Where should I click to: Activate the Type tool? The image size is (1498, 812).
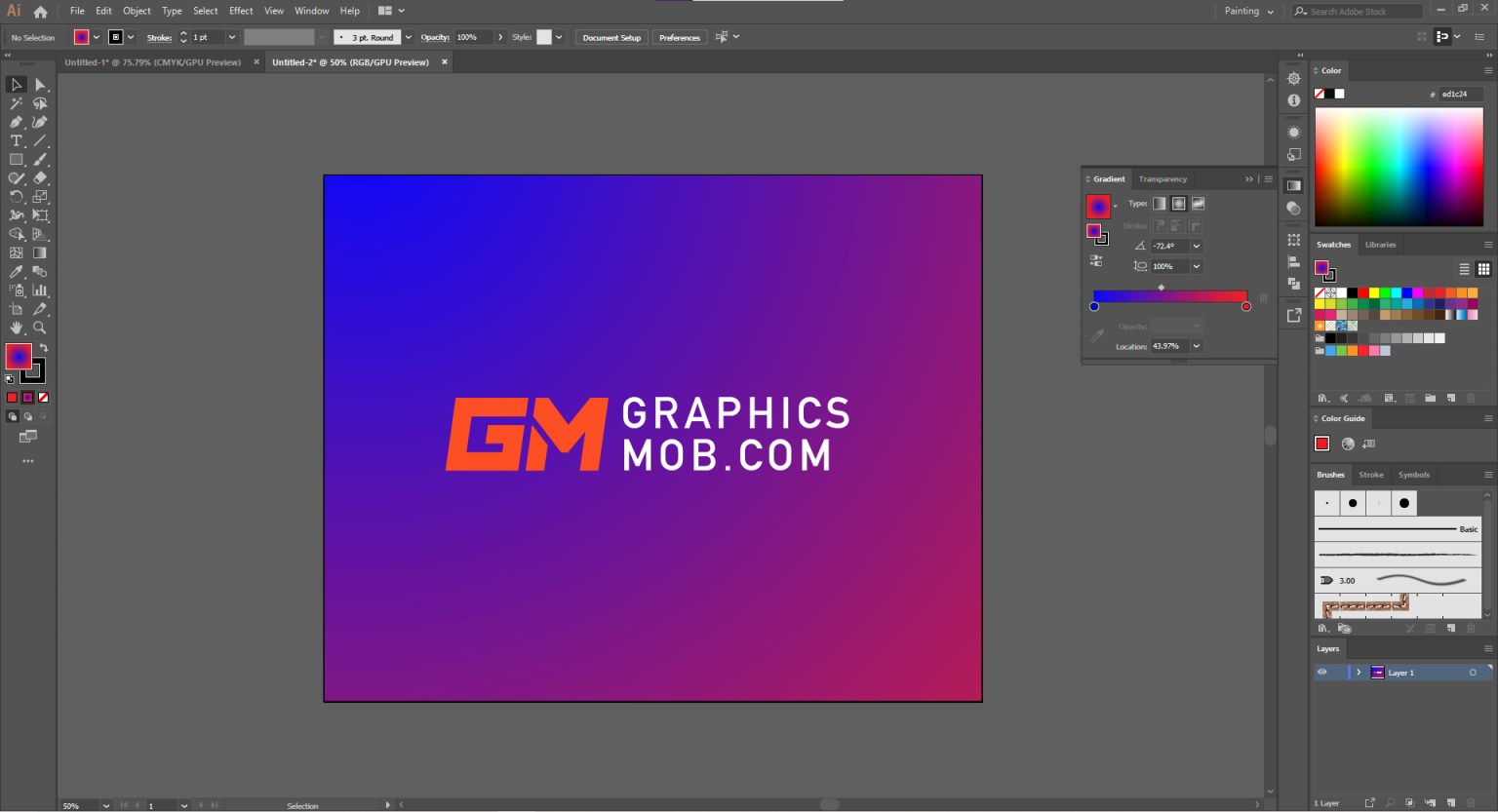coord(16,140)
